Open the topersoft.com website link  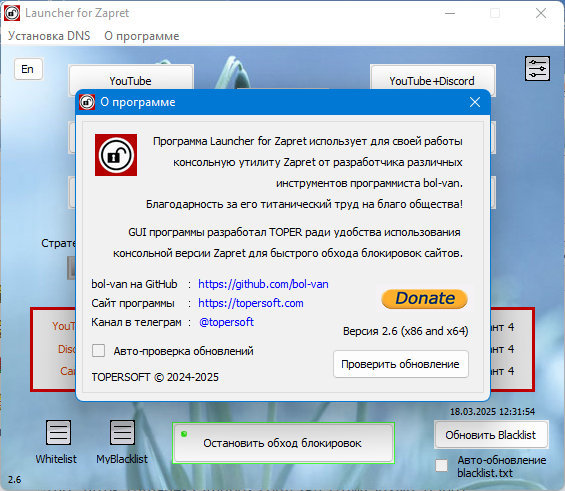[x=251, y=303]
